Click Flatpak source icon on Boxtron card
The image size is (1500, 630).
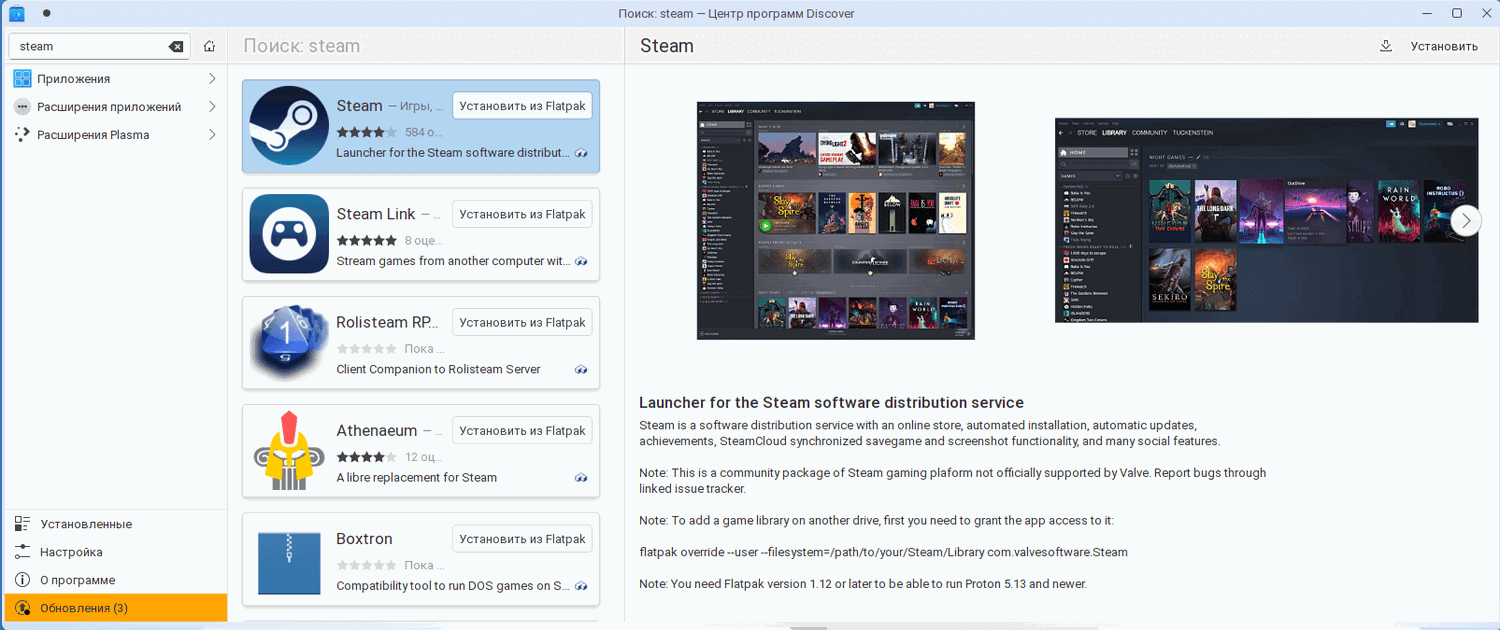581,585
